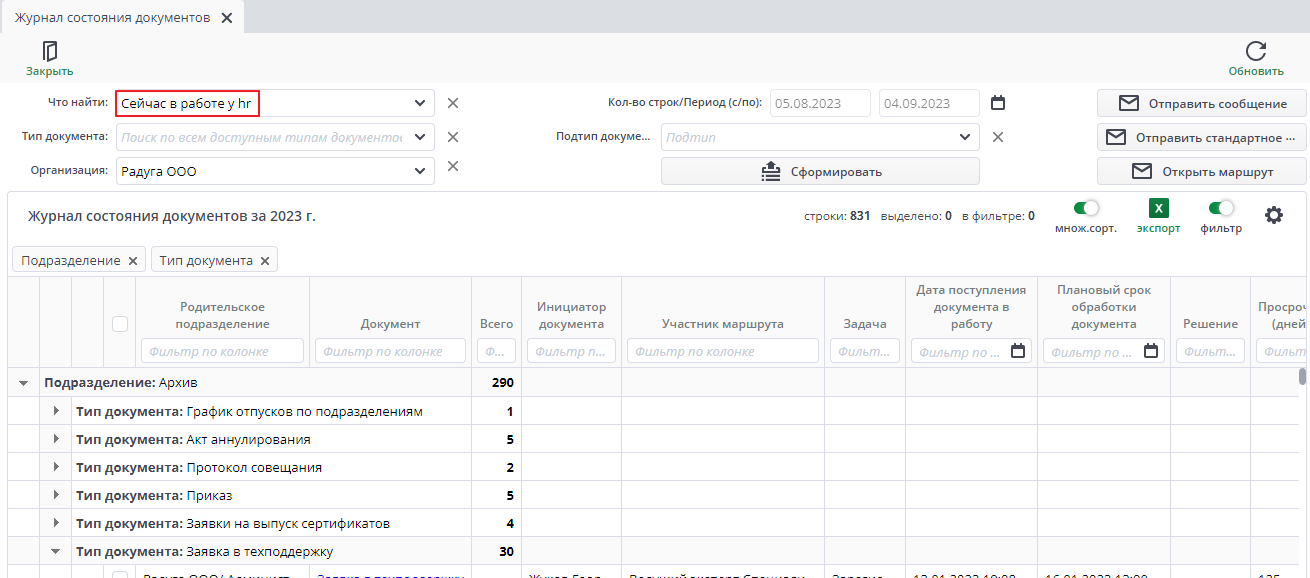Toggle the множ.сорт. switch
The image size is (1310, 578).
[1085, 209]
